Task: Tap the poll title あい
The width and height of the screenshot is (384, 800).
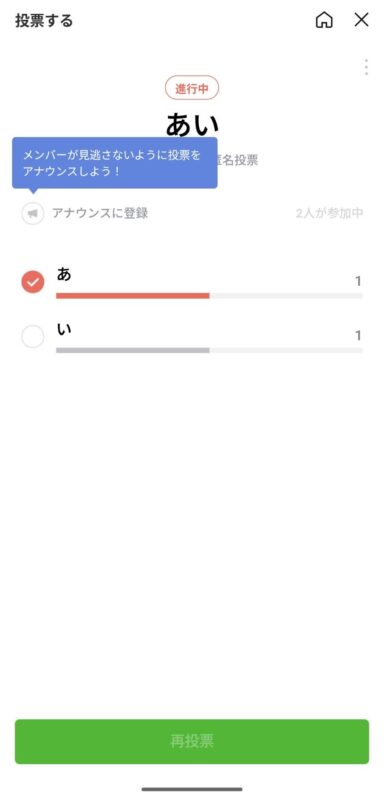Action: point(192,124)
